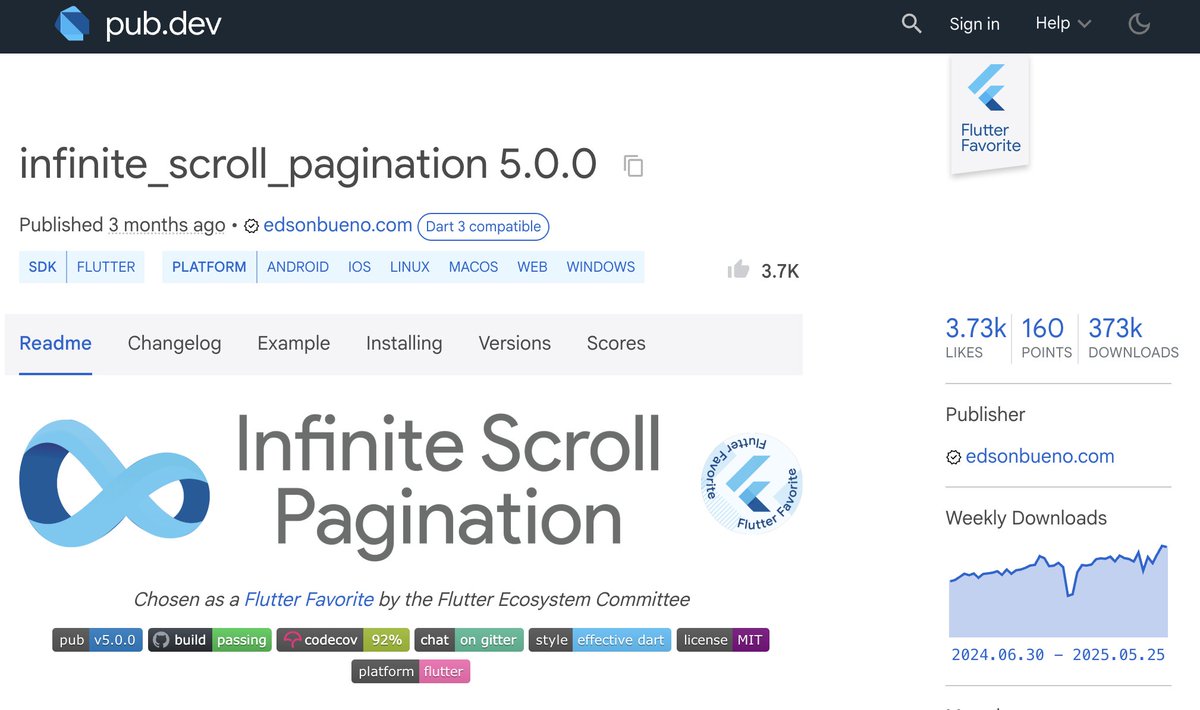Switch to the Readme tab
Image resolution: width=1200 pixels, height=710 pixels.
point(56,344)
